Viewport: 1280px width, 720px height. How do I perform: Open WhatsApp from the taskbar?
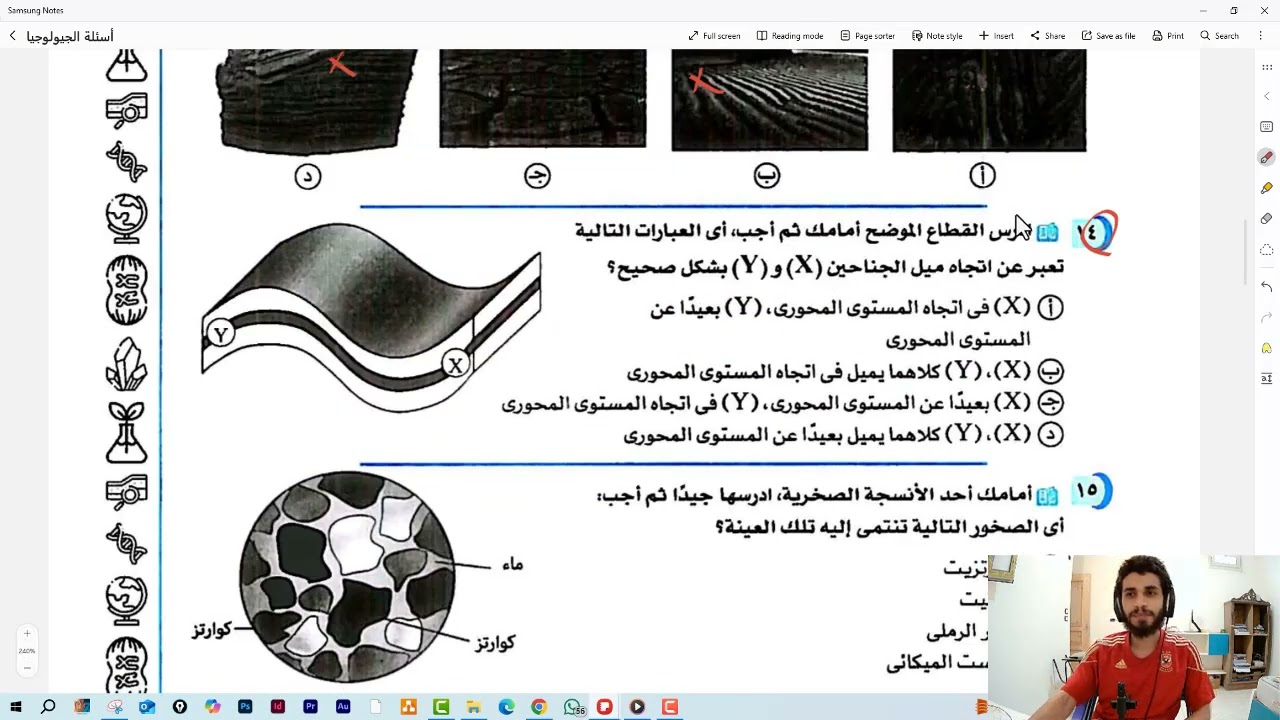tap(572, 707)
